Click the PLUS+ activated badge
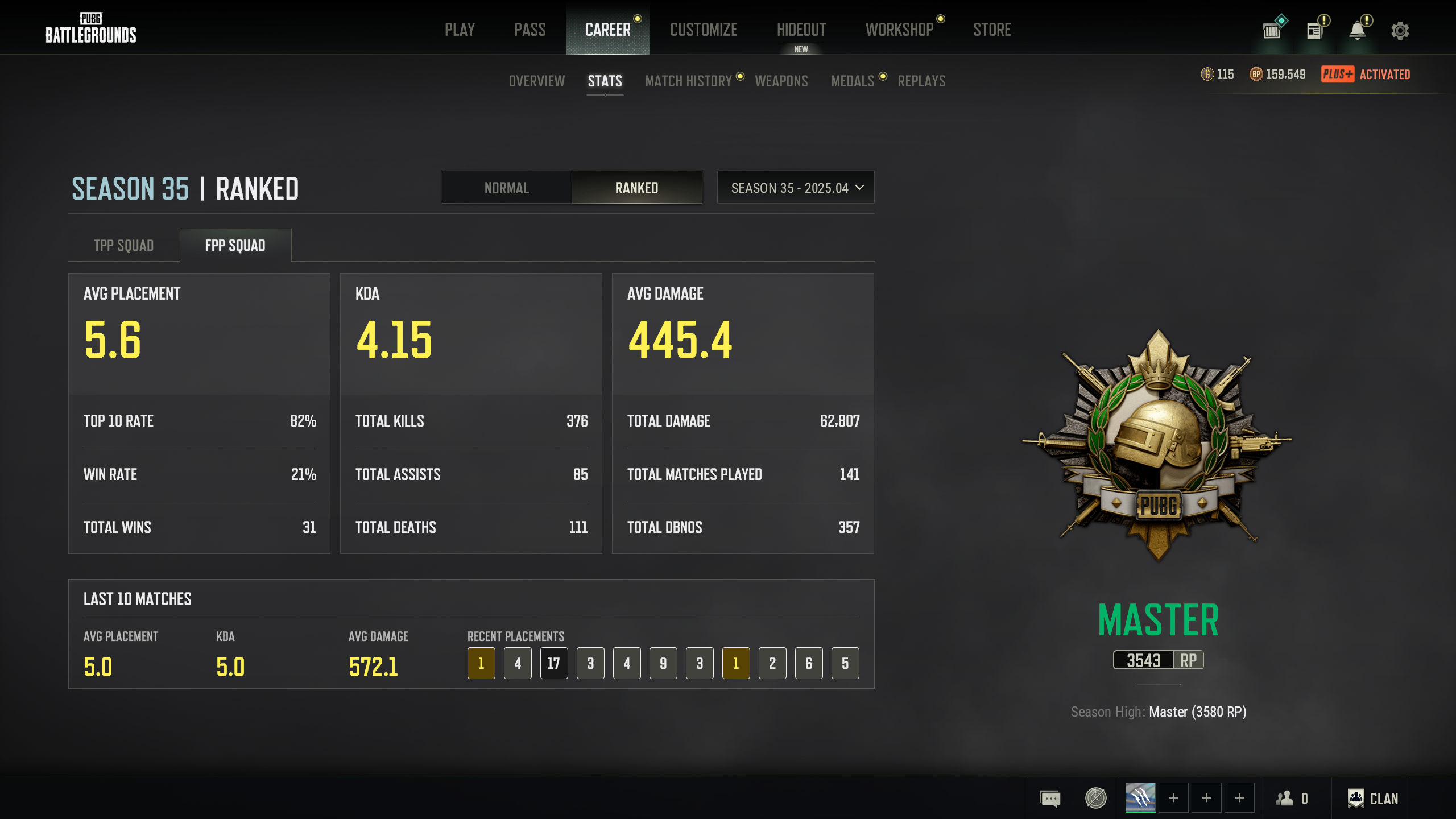 pos(1338,74)
